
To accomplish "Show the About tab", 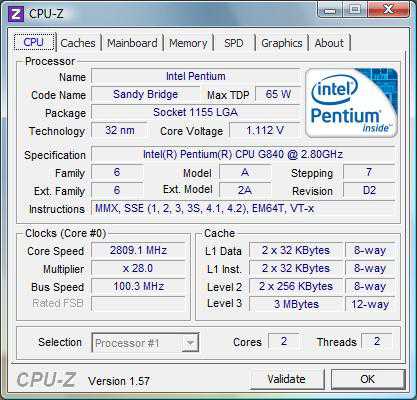I will point(329,43).
